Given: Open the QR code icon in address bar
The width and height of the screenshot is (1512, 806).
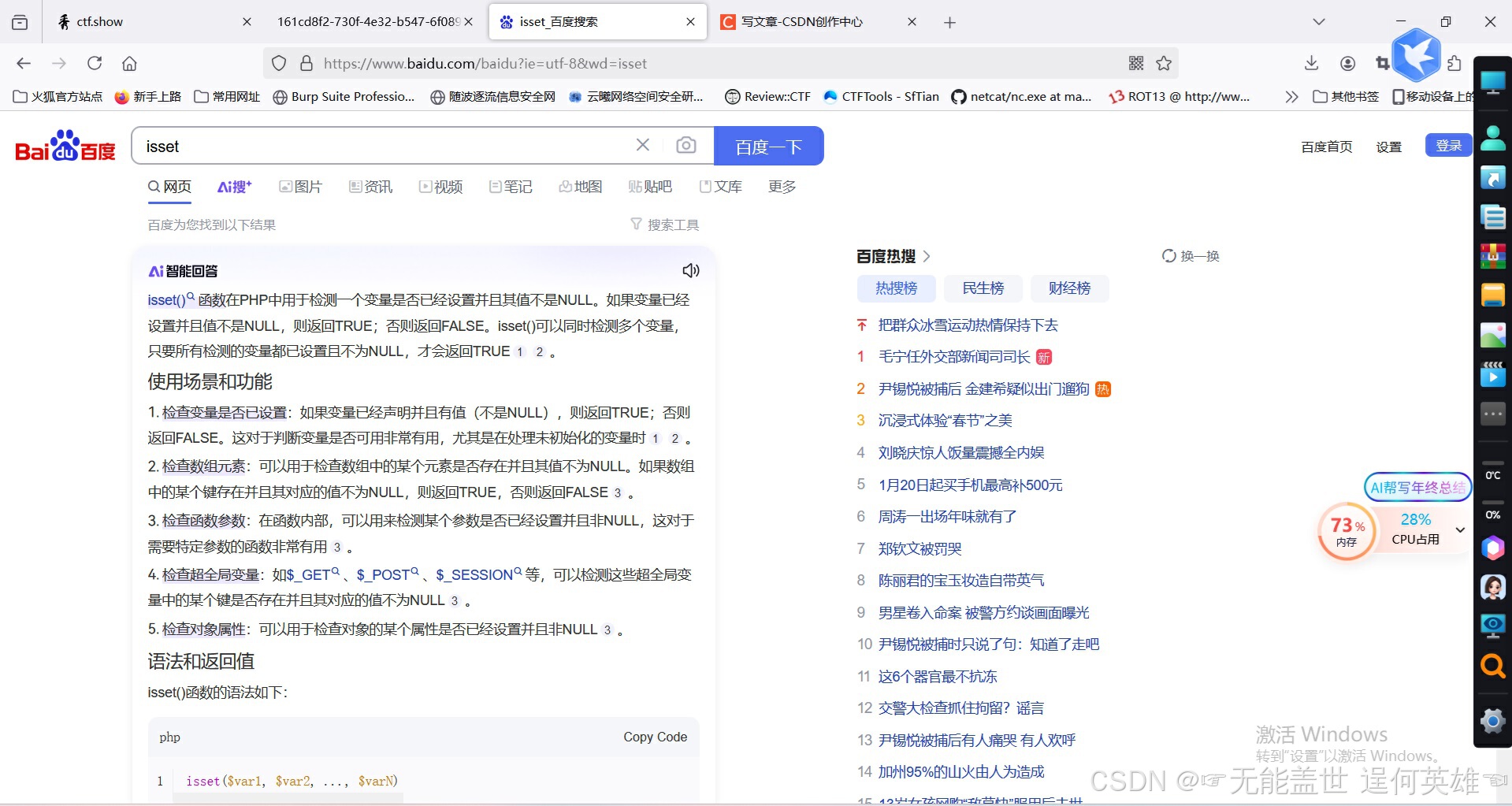Looking at the screenshot, I should [x=1136, y=63].
